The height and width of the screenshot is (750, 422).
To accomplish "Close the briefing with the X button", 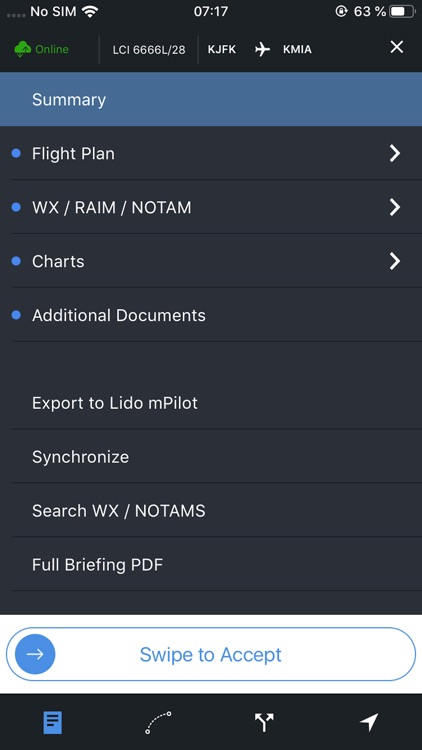I will pos(397,47).
